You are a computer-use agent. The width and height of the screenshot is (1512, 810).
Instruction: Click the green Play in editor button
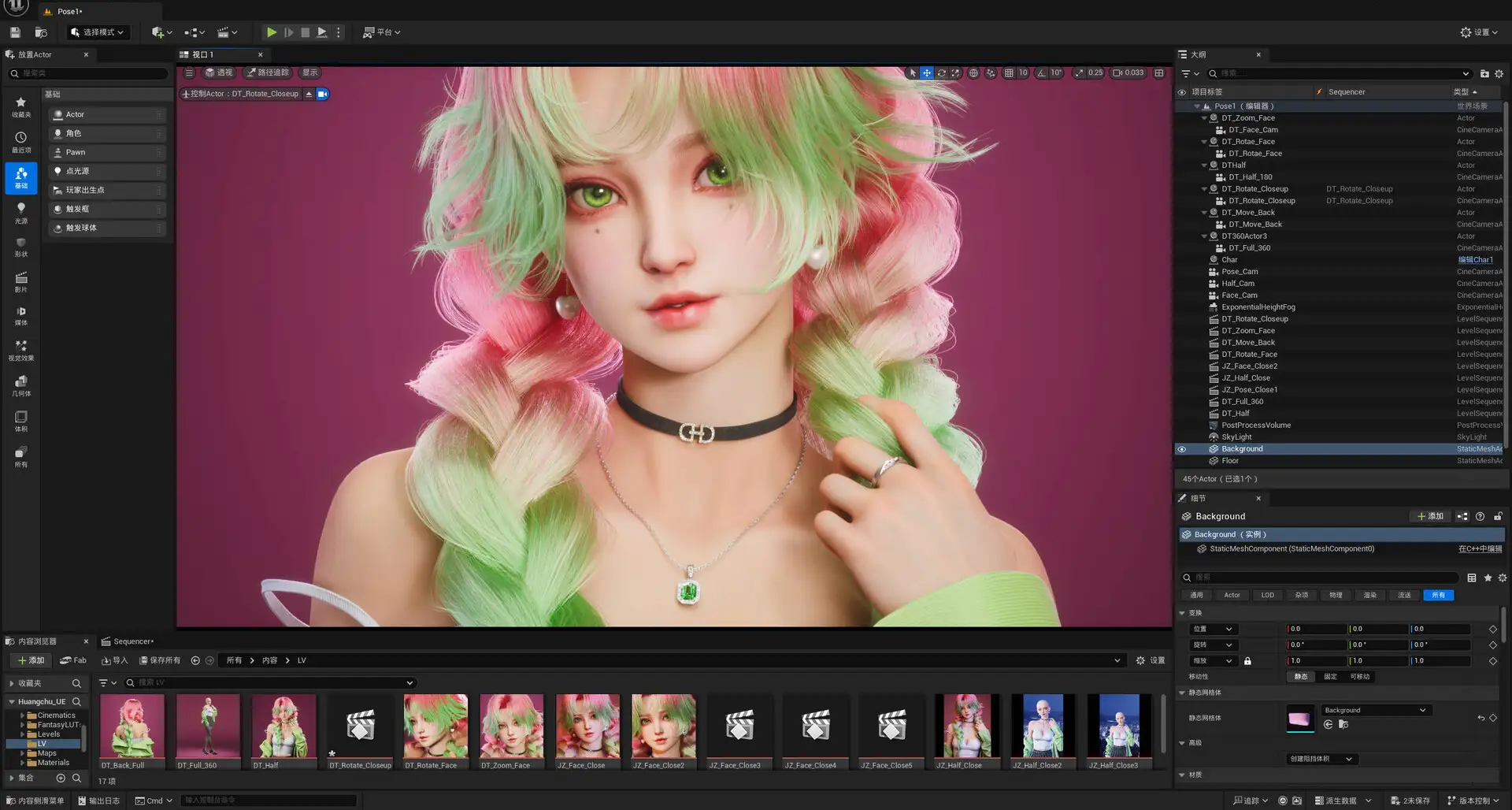pos(271,32)
